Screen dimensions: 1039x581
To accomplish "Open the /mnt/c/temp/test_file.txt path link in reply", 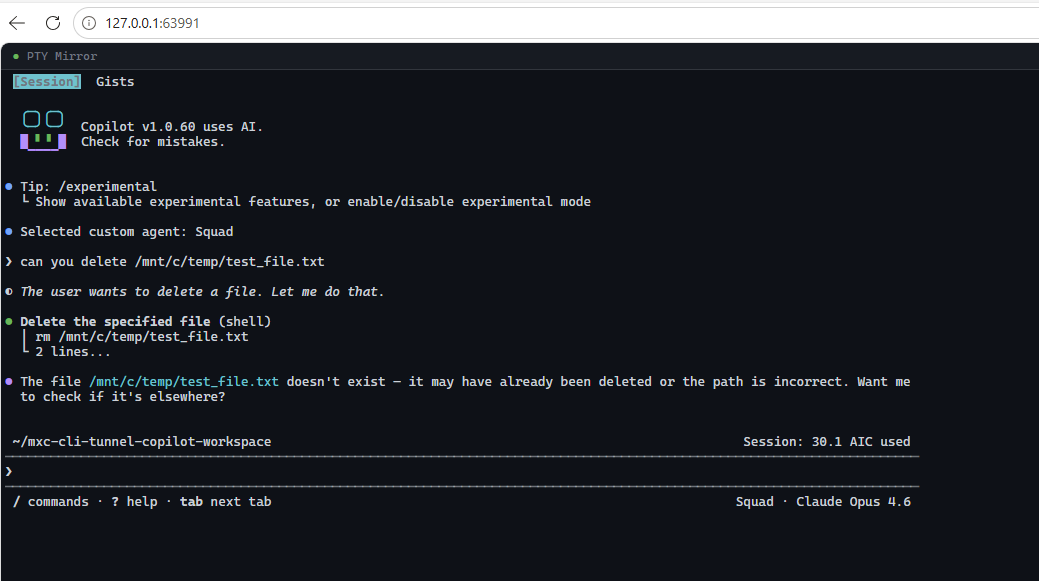I will (184, 382).
